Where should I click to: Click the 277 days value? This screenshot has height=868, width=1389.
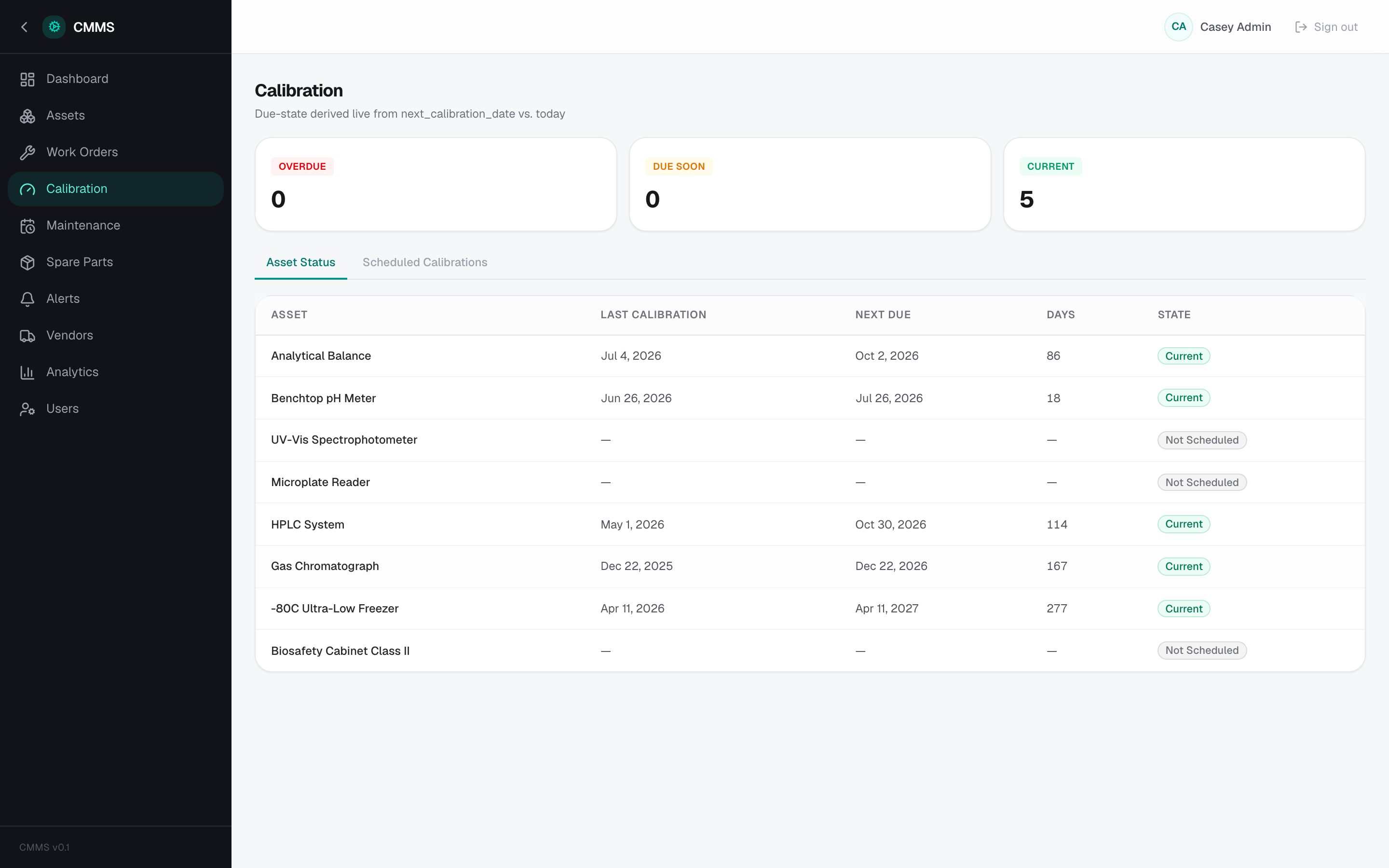point(1057,609)
